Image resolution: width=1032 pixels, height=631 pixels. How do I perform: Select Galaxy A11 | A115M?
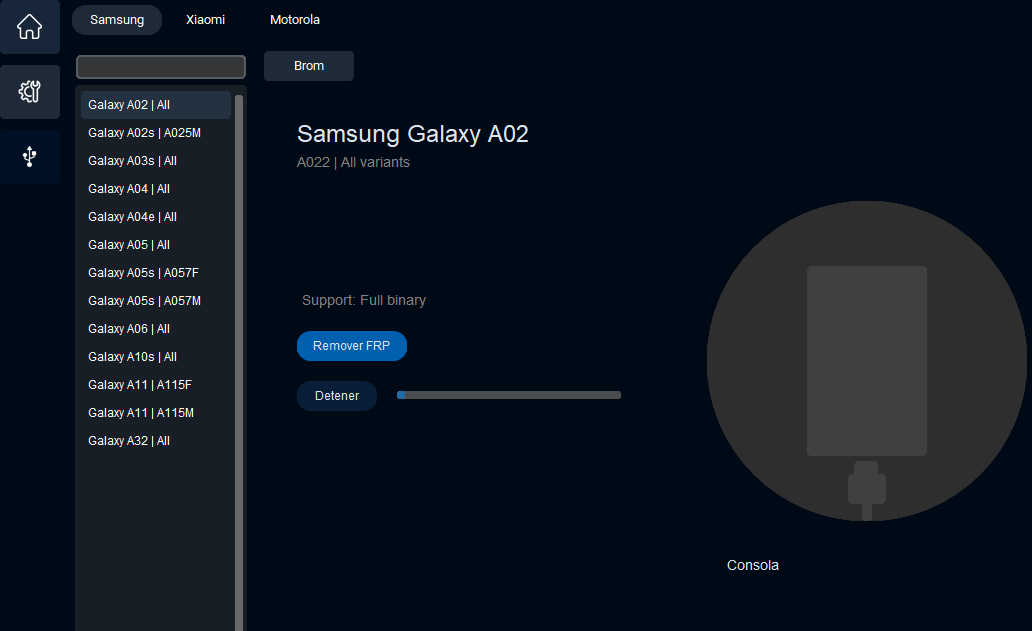click(x=156, y=413)
